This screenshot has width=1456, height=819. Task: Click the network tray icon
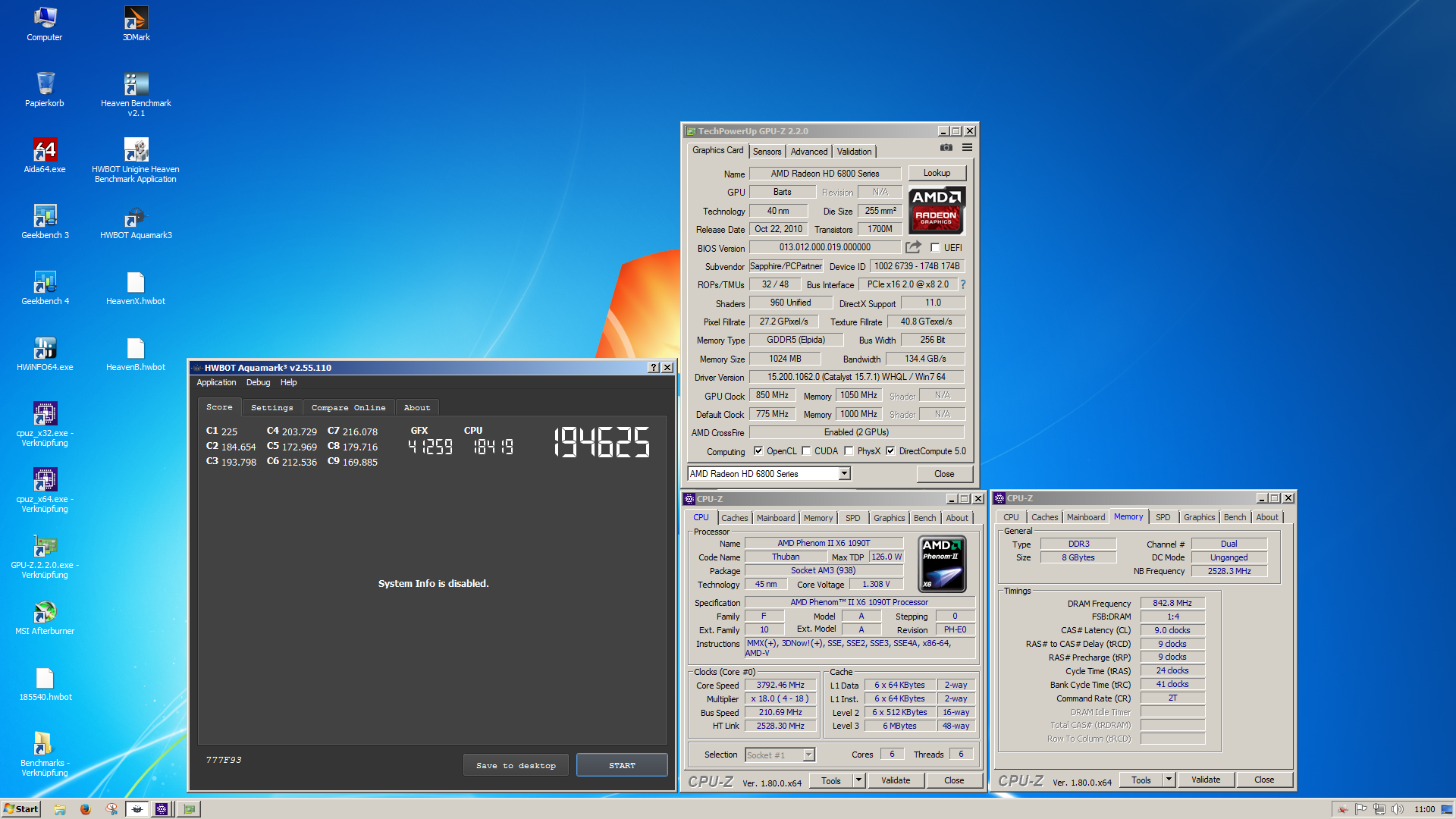(1379, 809)
